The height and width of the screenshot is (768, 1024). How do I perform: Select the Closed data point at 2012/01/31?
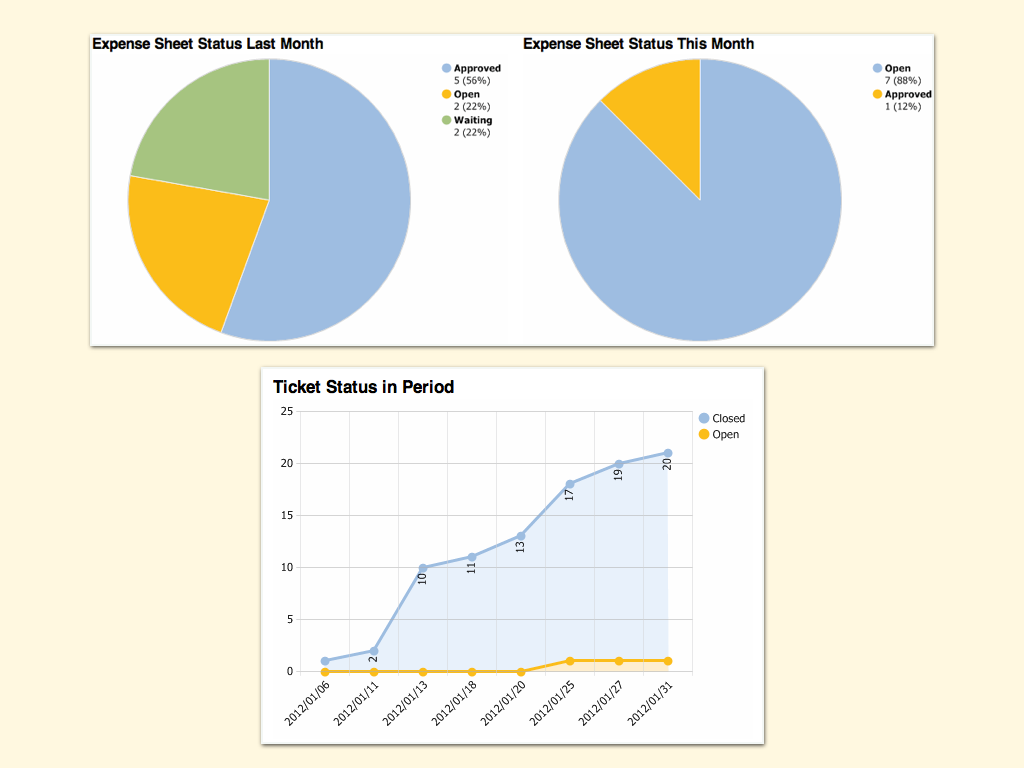[668, 453]
